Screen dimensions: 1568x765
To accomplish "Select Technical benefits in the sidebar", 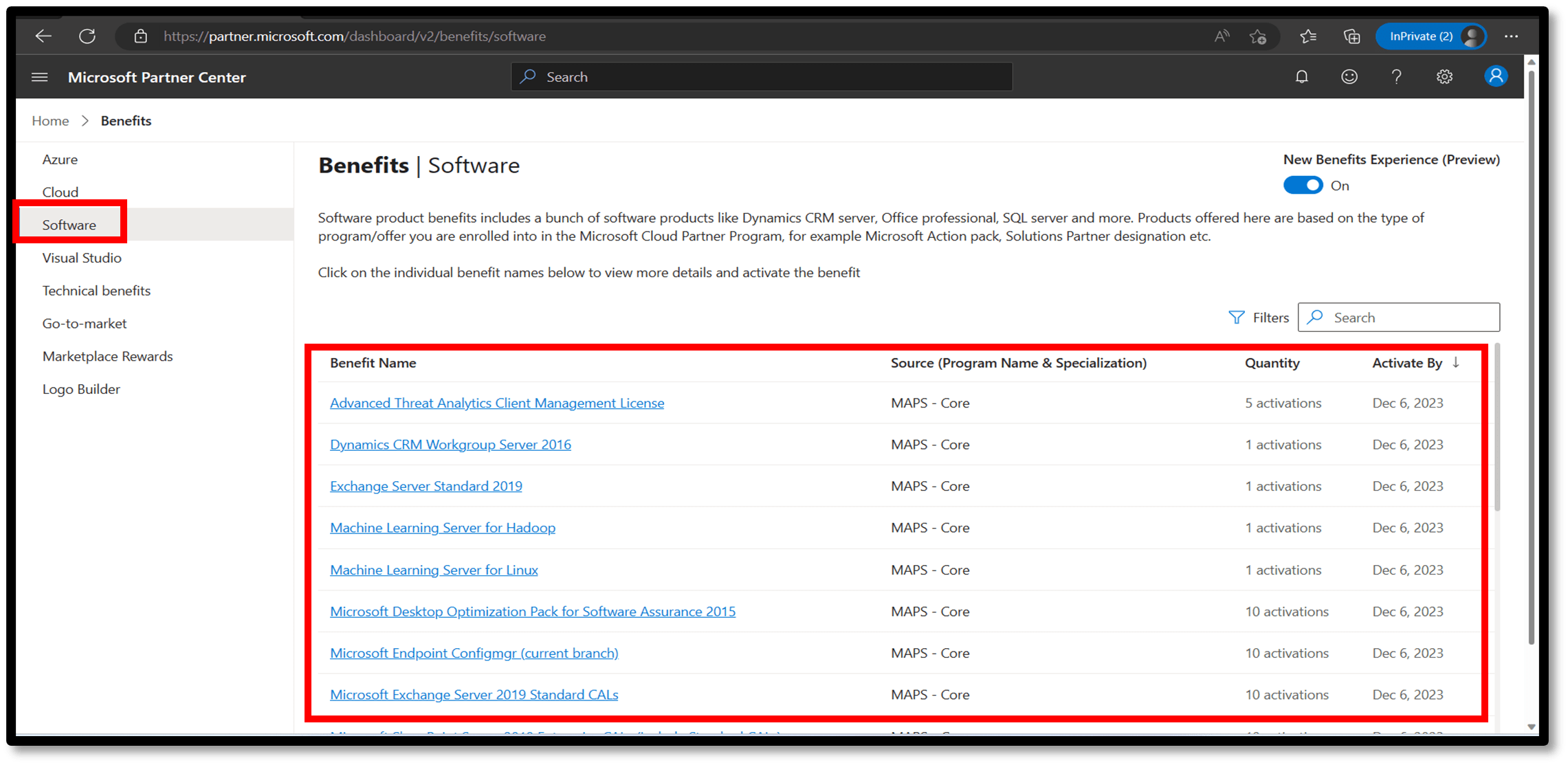I will (96, 290).
